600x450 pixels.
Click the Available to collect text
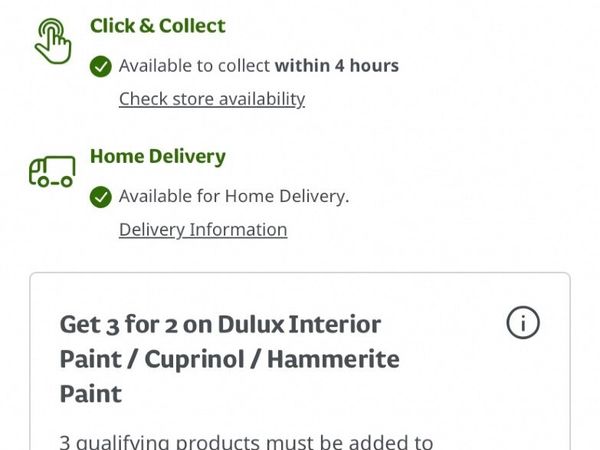(x=194, y=66)
